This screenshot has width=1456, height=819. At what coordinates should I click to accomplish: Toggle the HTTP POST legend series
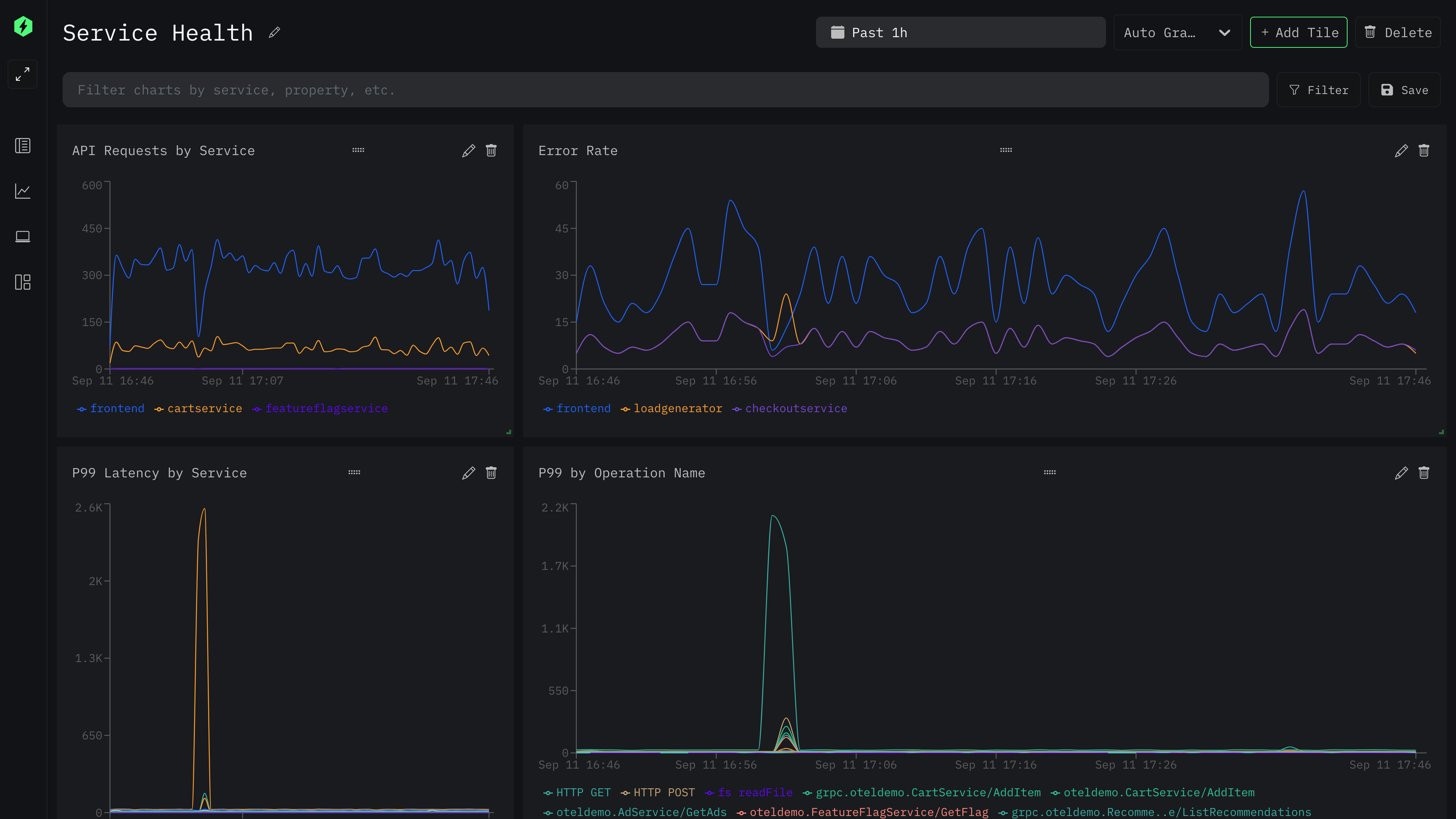click(664, 792)
